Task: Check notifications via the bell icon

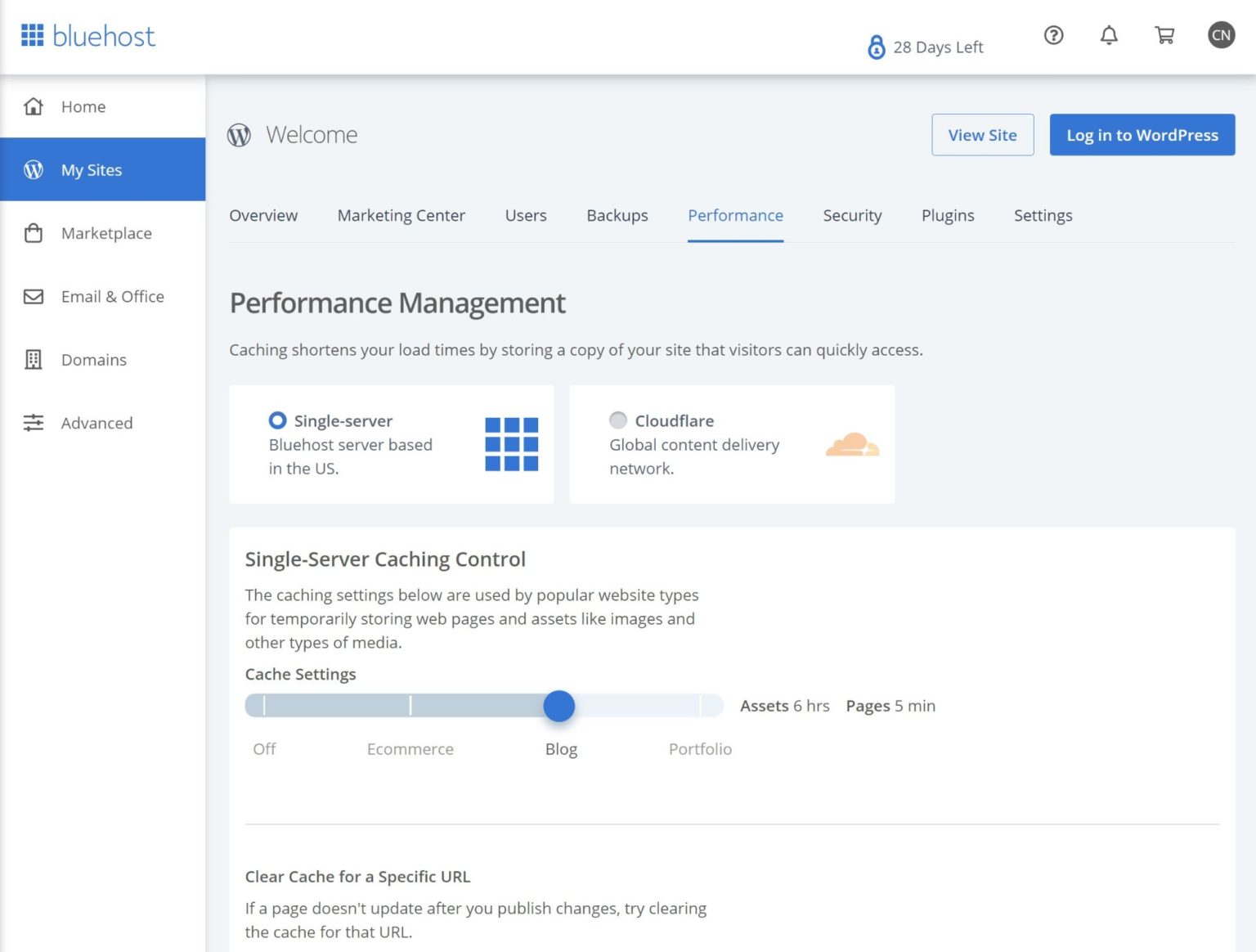Action: tap(1109, 35)
